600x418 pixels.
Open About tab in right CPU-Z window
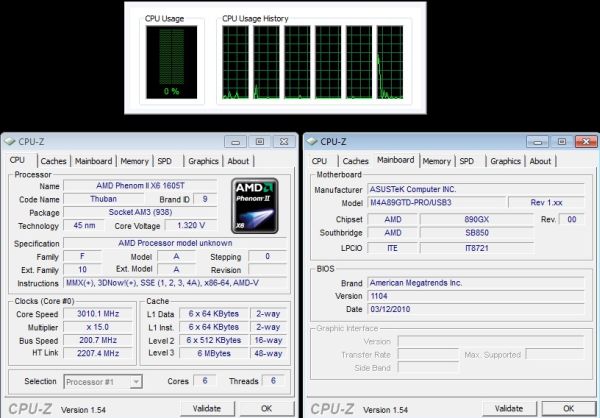(x=540, y=161)
